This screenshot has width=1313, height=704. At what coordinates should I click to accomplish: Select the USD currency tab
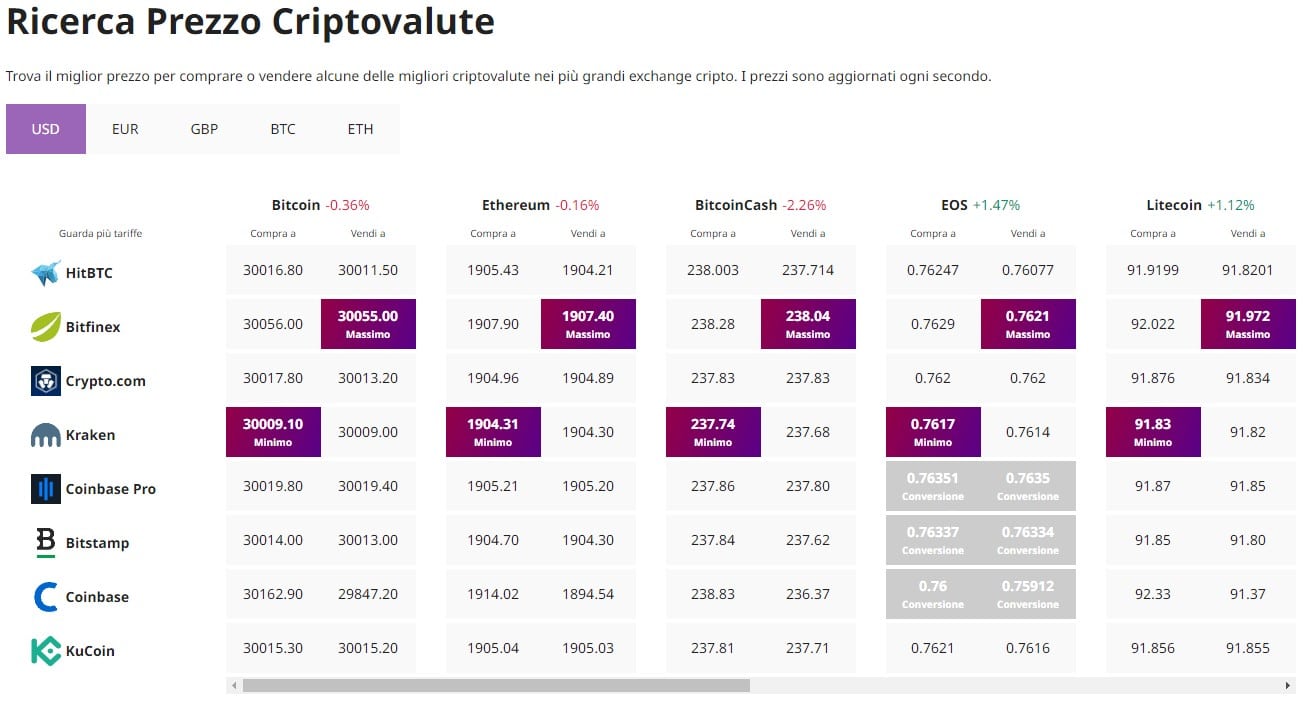pos(46,129)
